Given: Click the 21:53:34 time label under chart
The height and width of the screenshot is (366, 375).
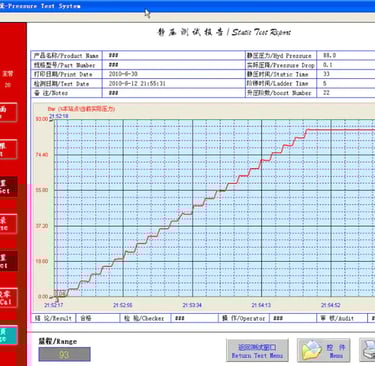Looking at the screenshot, I should coord(192,305).
